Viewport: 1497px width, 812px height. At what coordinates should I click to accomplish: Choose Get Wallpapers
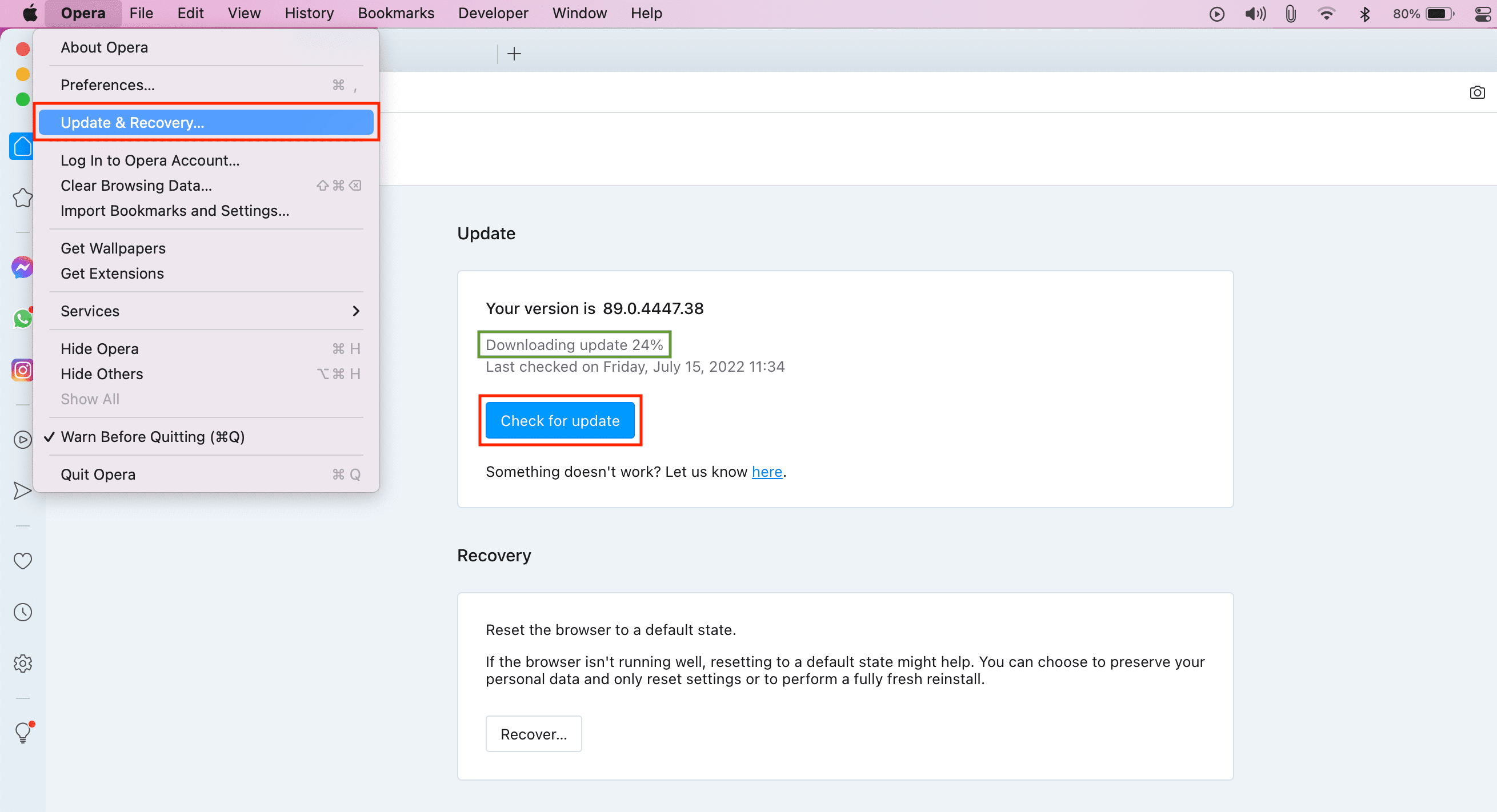tap(206, 248)
